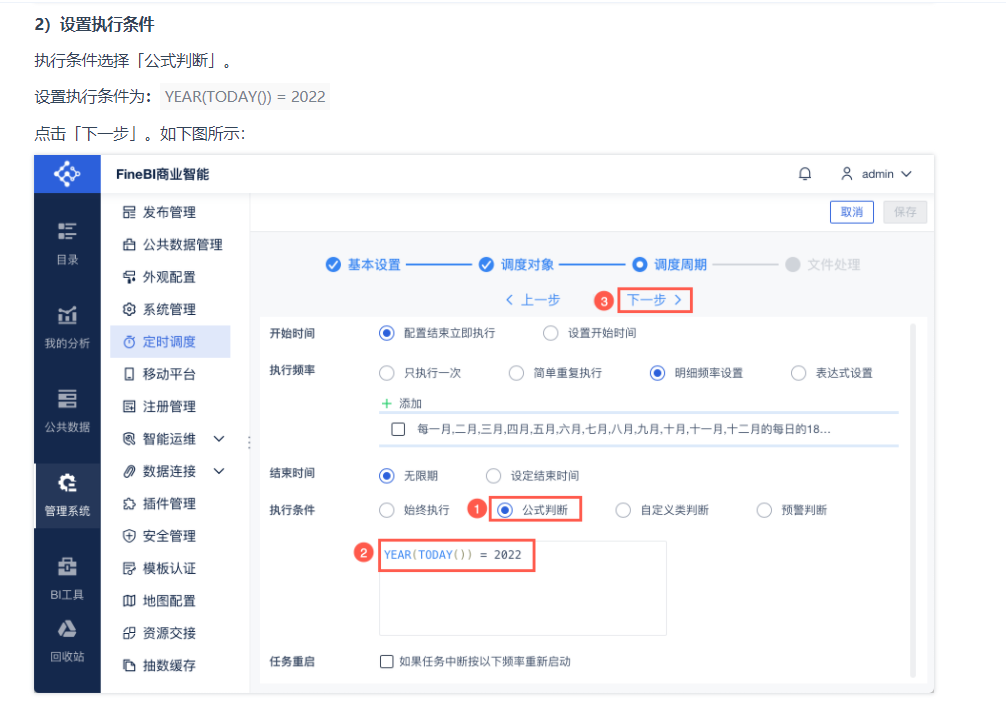Viewport: 1006px width, 715px height.
Task: Click the 移动平台 phone icon
Action: (x=129, y=374)
